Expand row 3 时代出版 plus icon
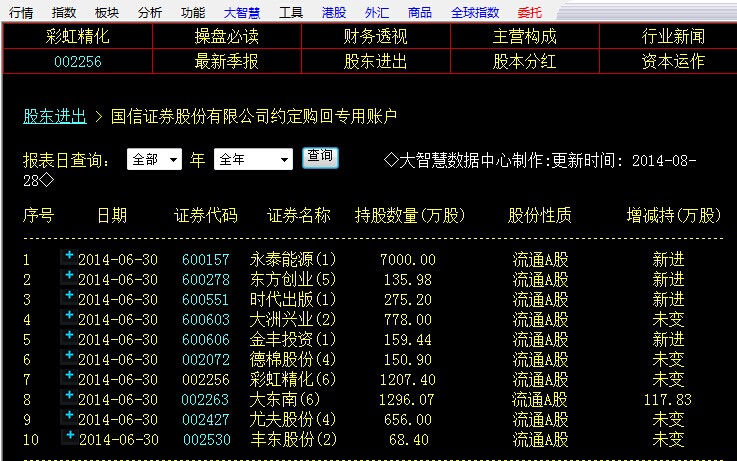 coord(69,295)
